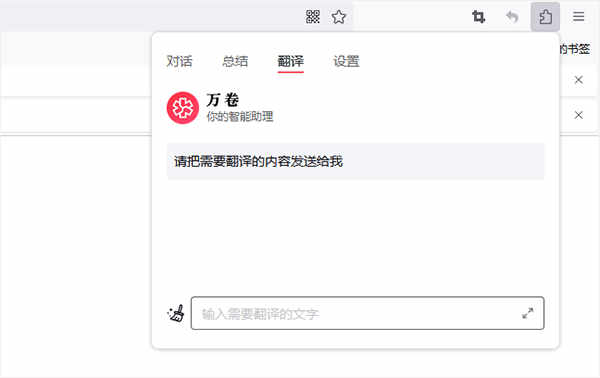Open the bookmarks label at right edge
Viewport: 600px width, 378px height.
(x=575, y=49)
